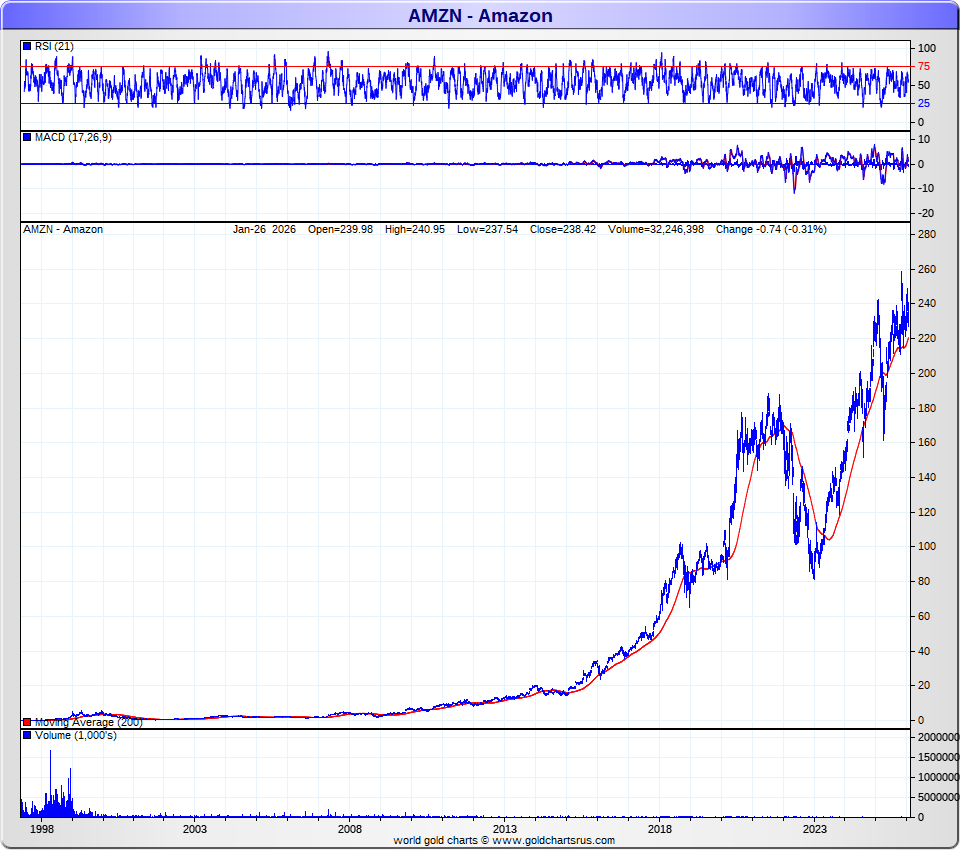Click the Volume (1,000's) panel label
This screenshot has height=850, width=960.
point(75,736)
